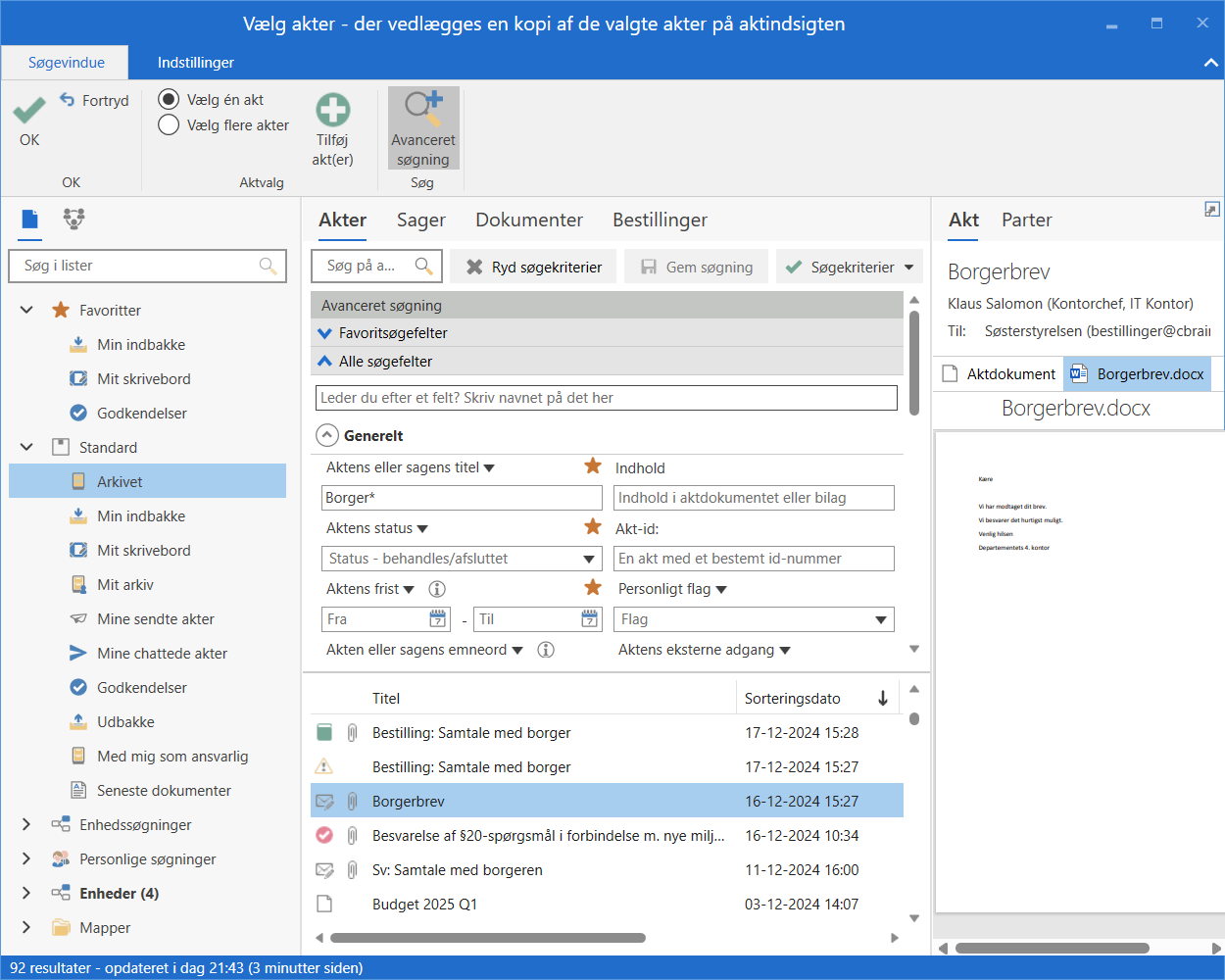Pop out the preview pane
1225x980 pixels.
(x=1212, y=210)
